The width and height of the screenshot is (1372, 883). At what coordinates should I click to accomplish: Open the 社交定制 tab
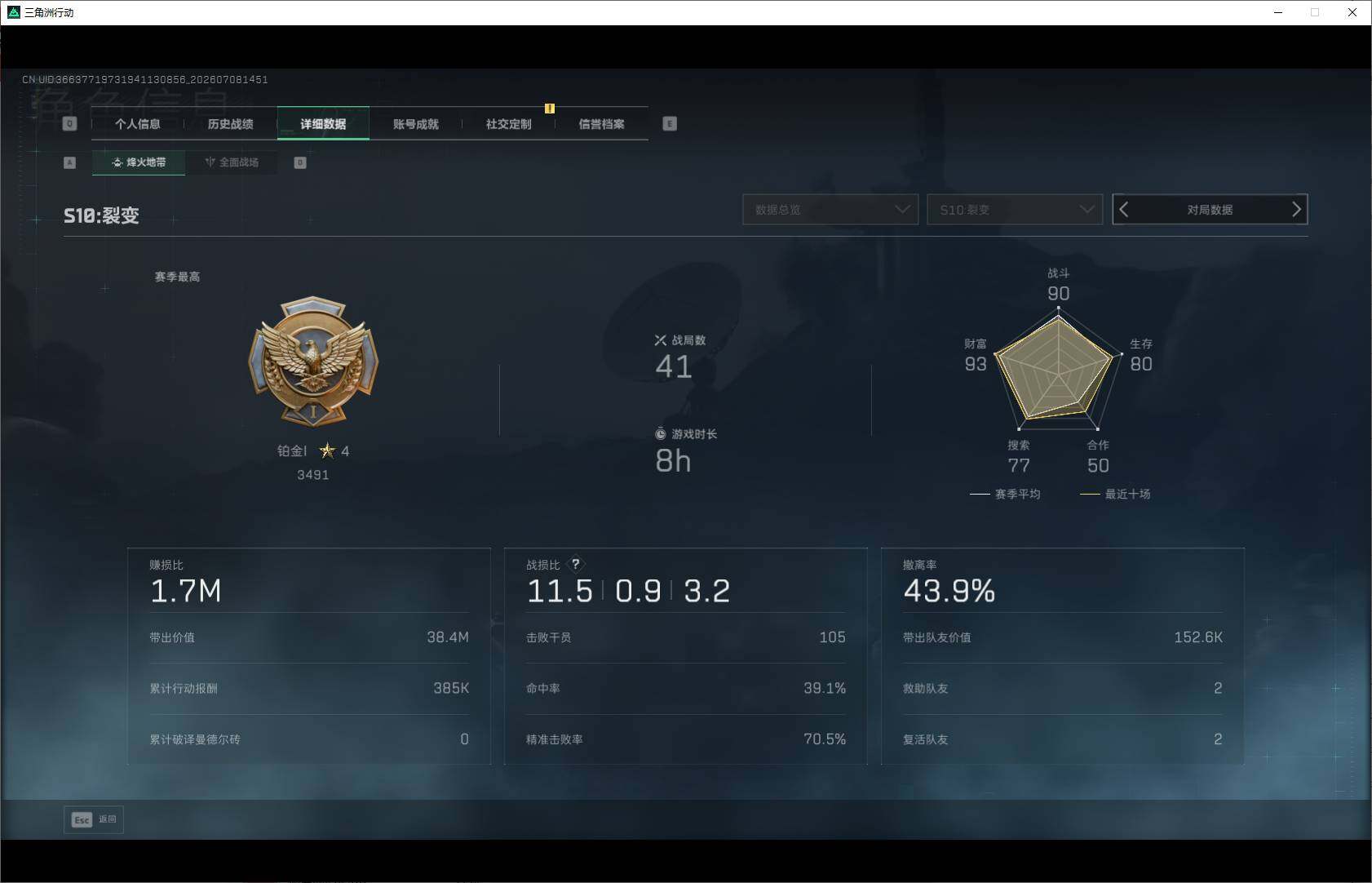pyautogui.click(x=509, y=124)
